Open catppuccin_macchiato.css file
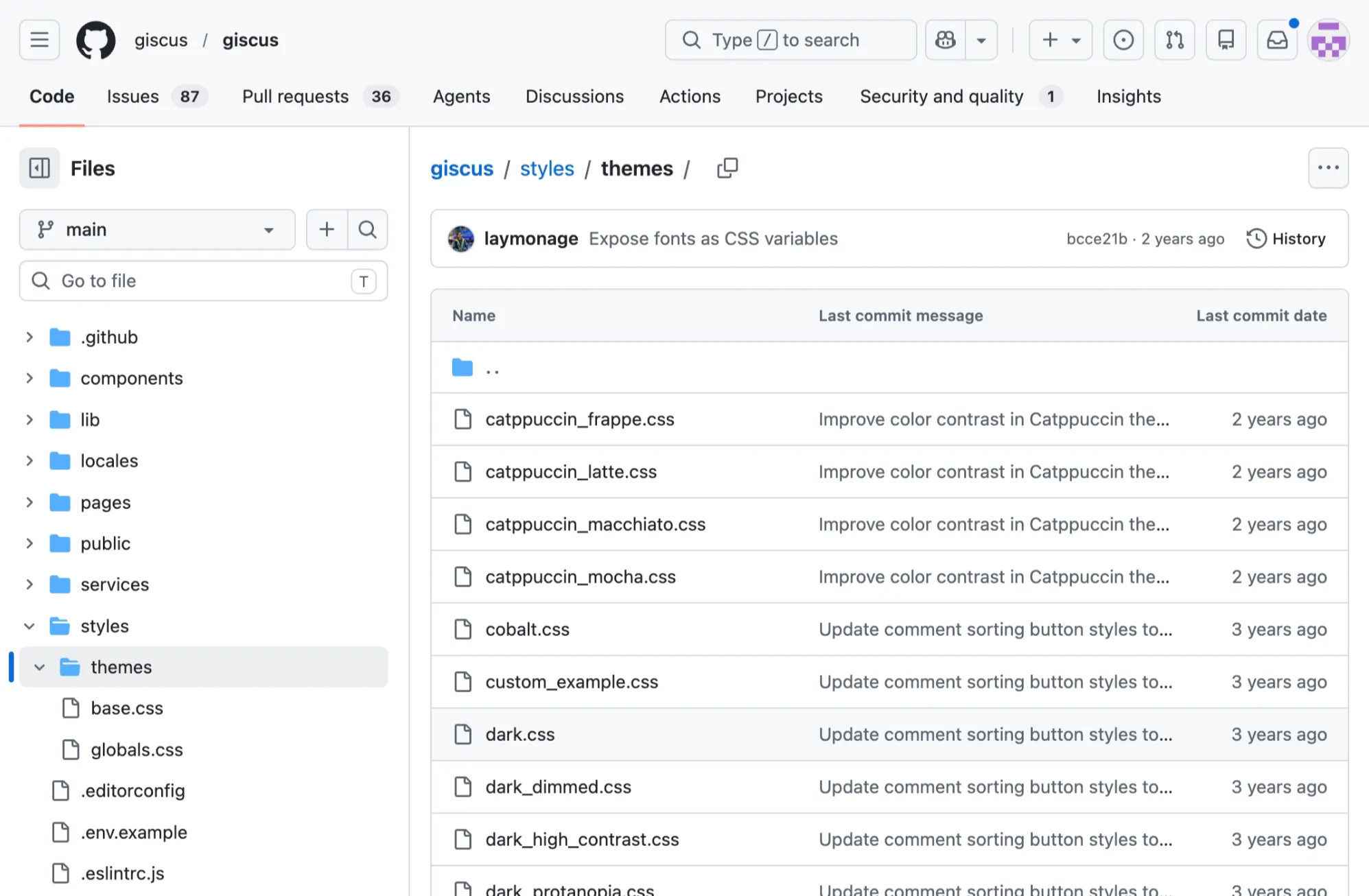1369x896 pixels. pyautogui.click(x=595, y=524)
